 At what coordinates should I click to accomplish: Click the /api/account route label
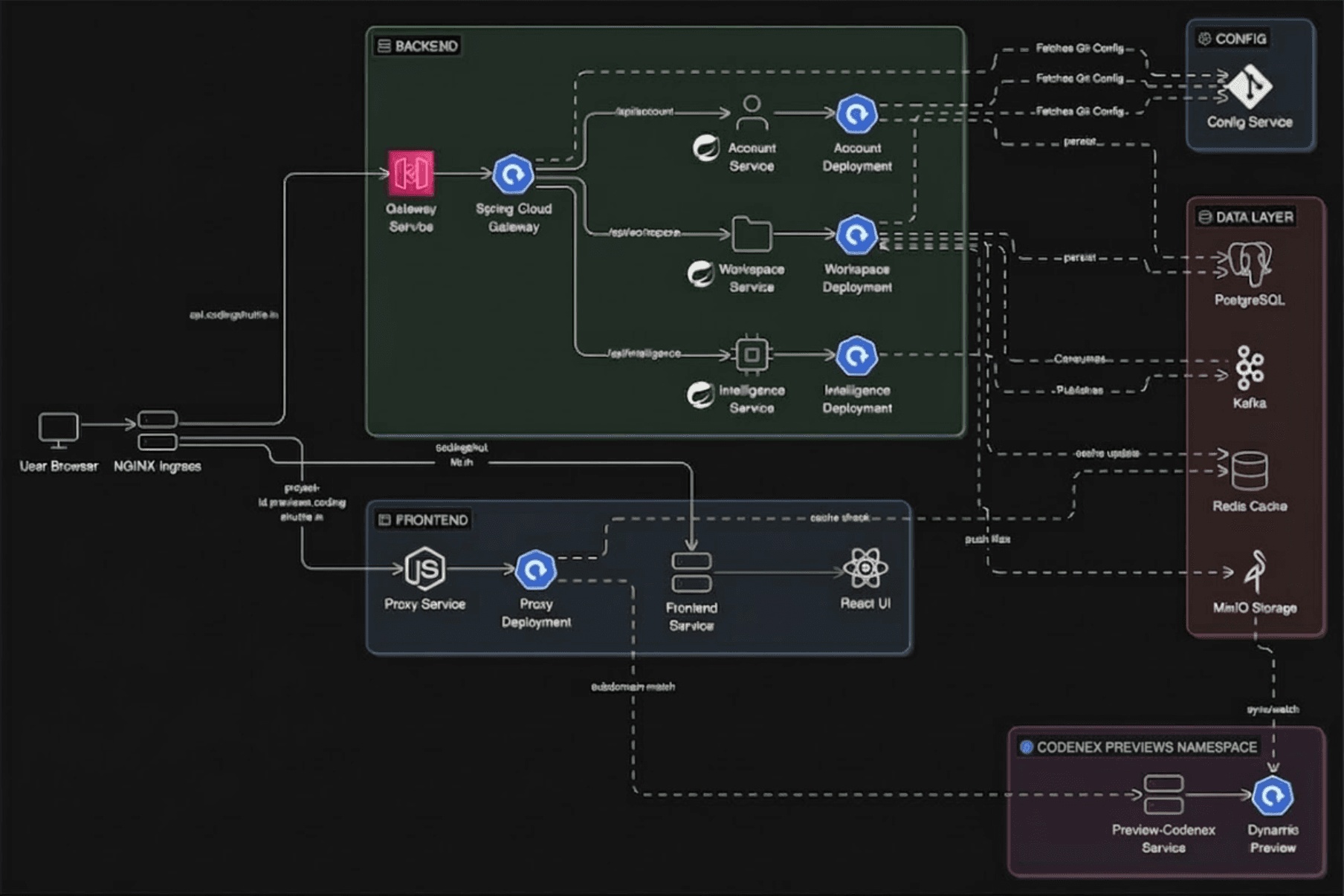(x=644, y=111)
